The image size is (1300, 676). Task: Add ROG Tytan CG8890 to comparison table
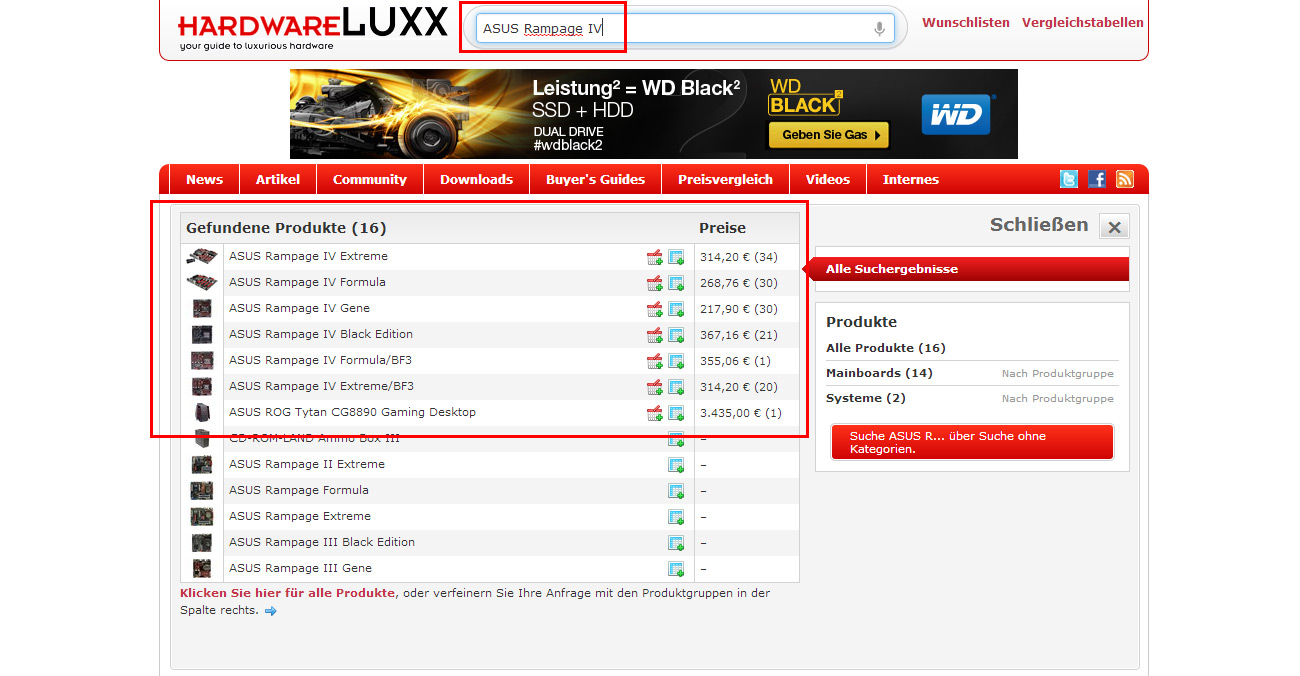point(676,413)
